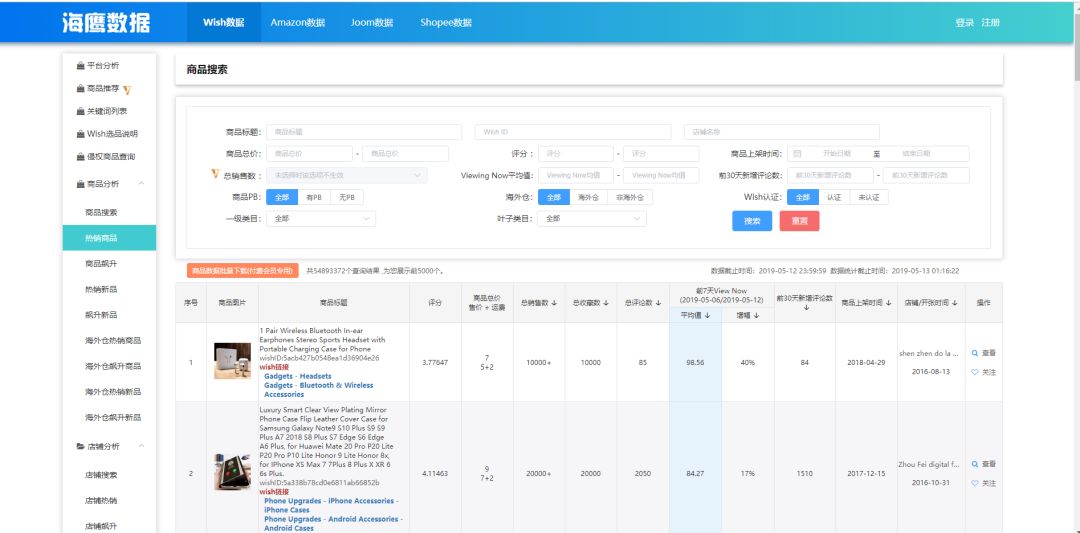This screenshot has width=1080, height=533.
Task: Open the 一级类目 dropdown
Action: [320, 218]
